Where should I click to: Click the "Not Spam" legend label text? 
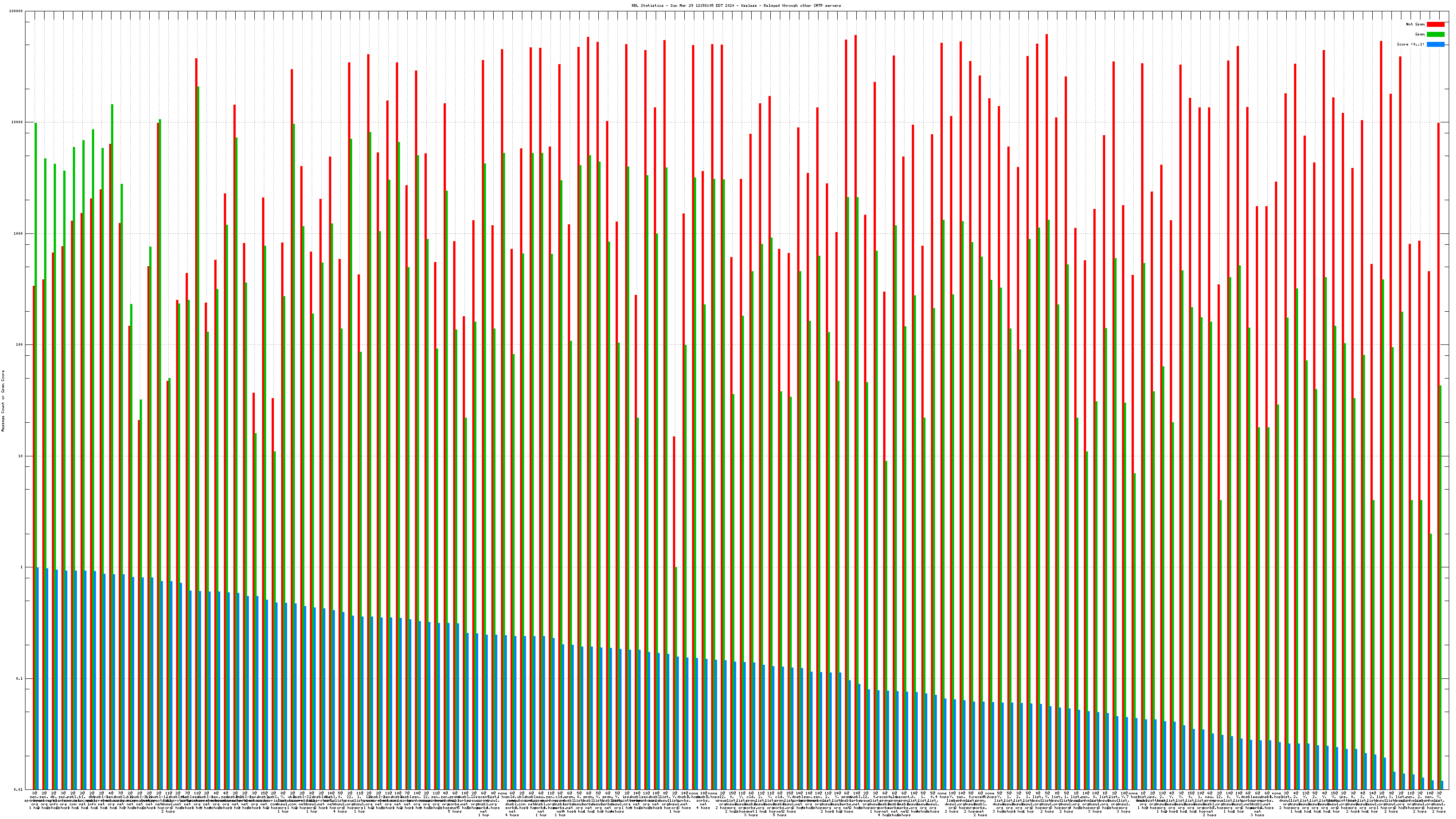pyautogui.click(x=1416, y=24)
